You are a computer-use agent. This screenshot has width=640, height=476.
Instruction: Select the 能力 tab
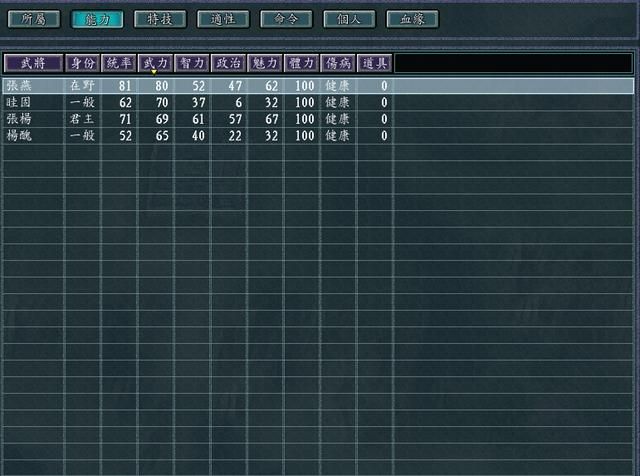coord(97,19)
